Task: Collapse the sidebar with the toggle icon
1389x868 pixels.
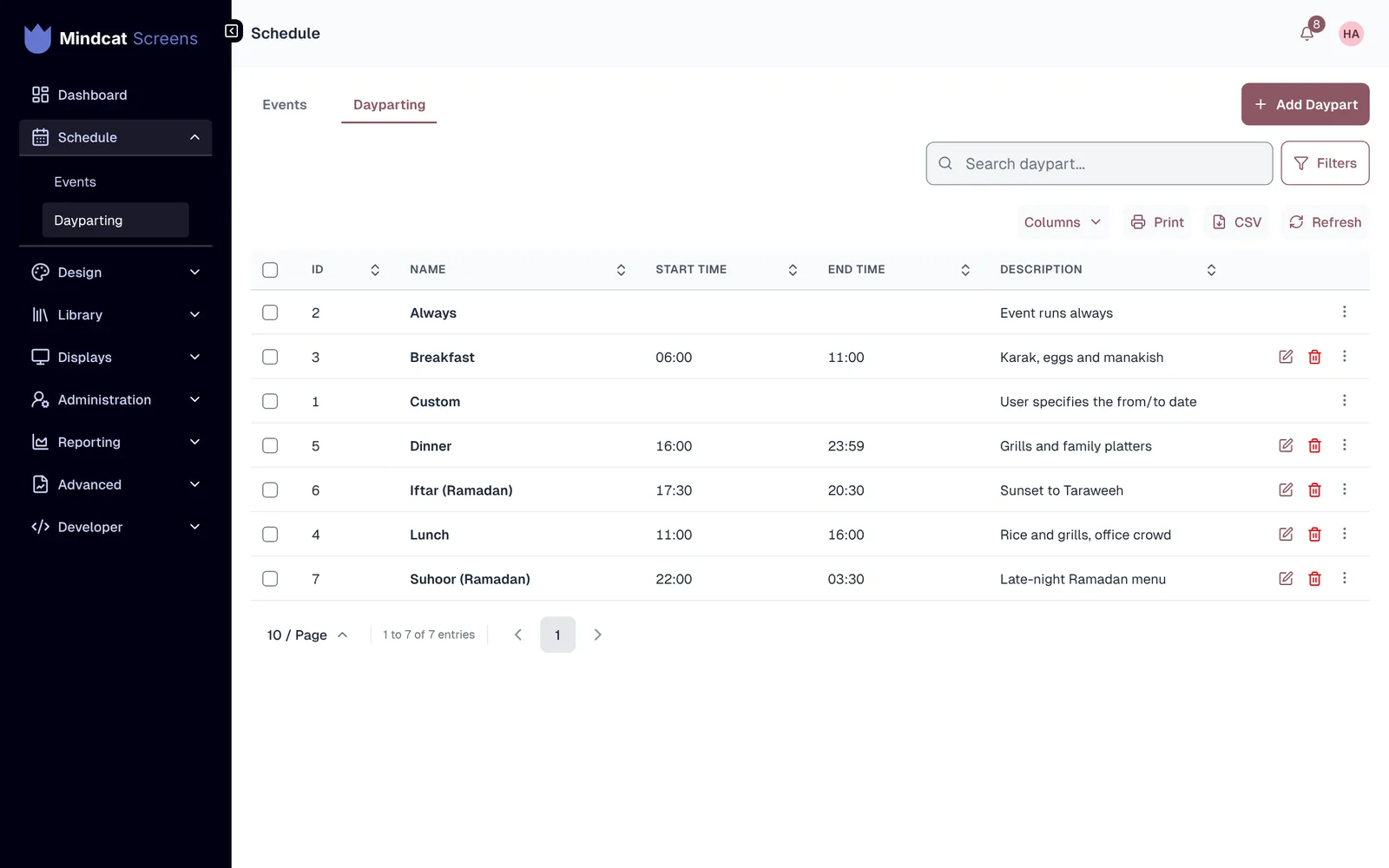Action: point(232,32)
